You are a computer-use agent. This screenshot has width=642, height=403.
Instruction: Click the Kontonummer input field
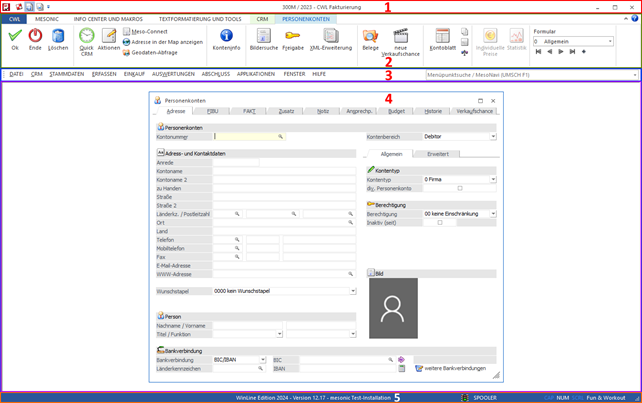(x=245, y=136)
